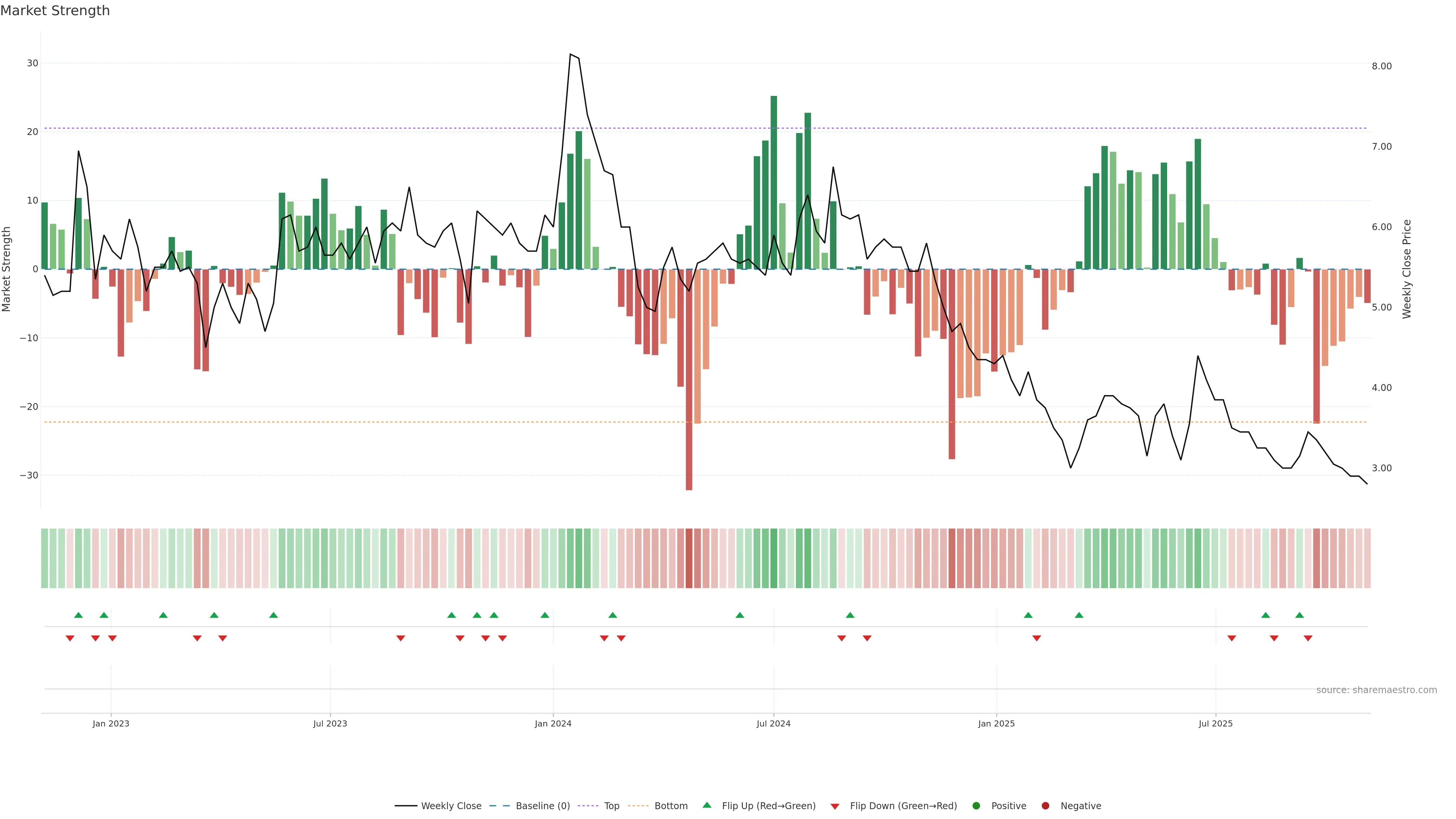Click the Market Strength chart title
Viewport: 1456px width, 819px height.
55,11
